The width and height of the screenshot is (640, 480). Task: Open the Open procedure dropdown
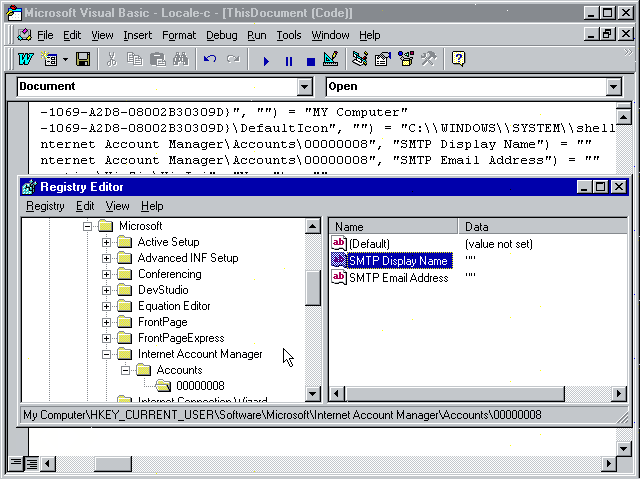613,87
